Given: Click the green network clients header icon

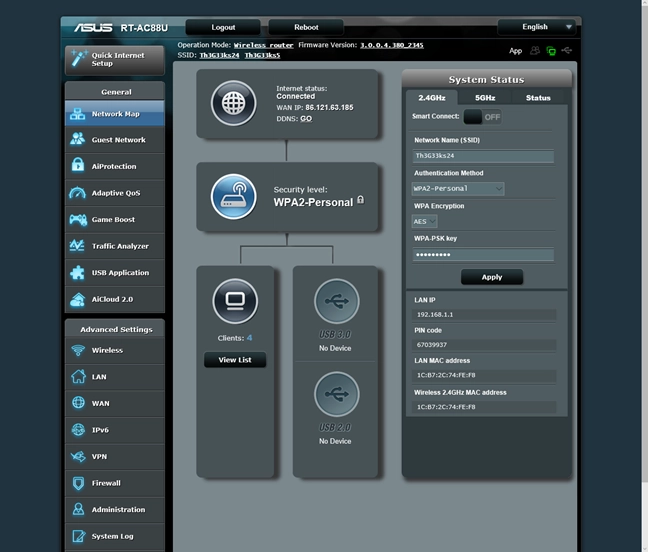Looking at the screenshot, I should coord(551,51).
